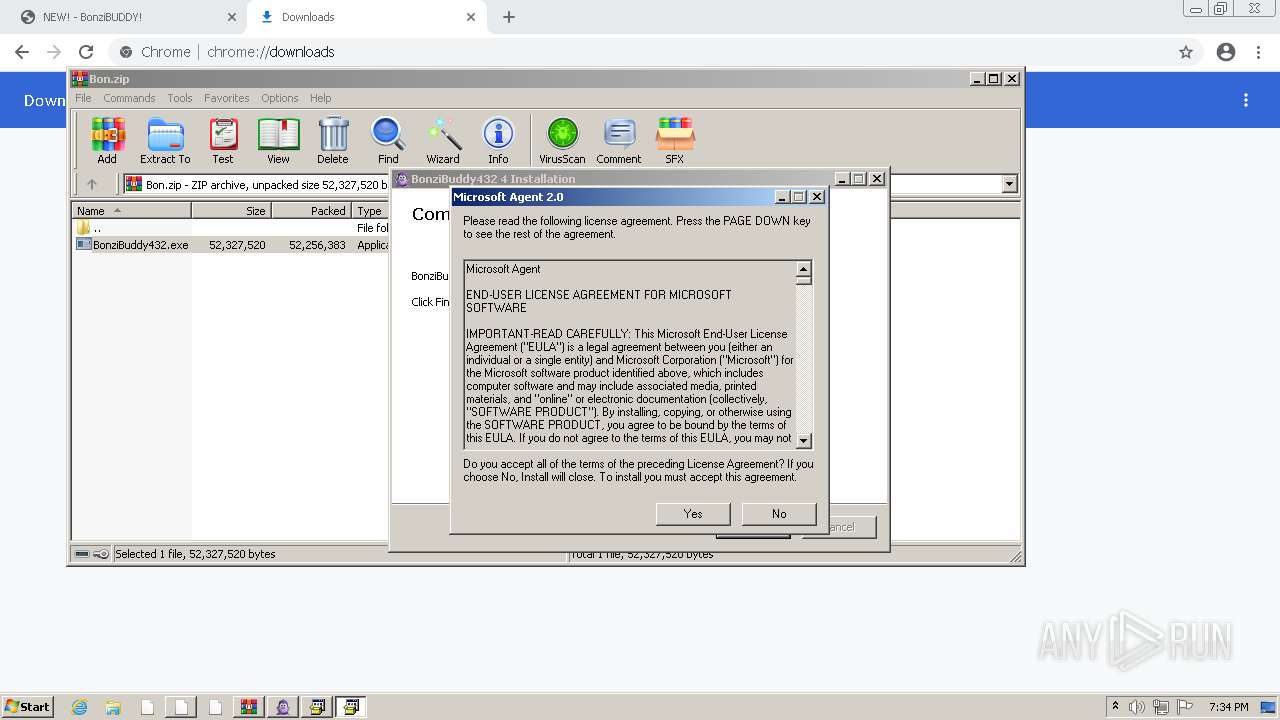Screen dimensions: 1280x720
Task: Click WinRAR taskbar button
Action: (x=249, y=707)
